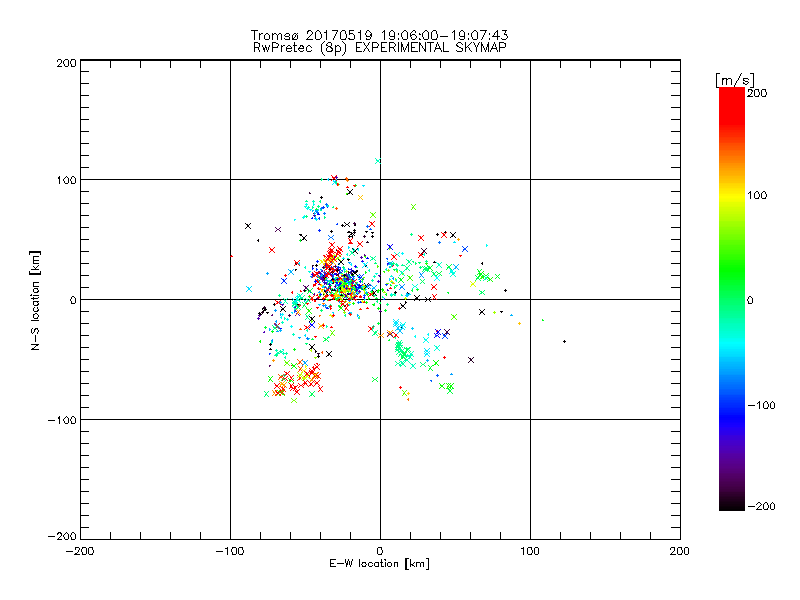Click the y-axis tick label '0'
Viewport: 800px width, 600px height.
73,300
